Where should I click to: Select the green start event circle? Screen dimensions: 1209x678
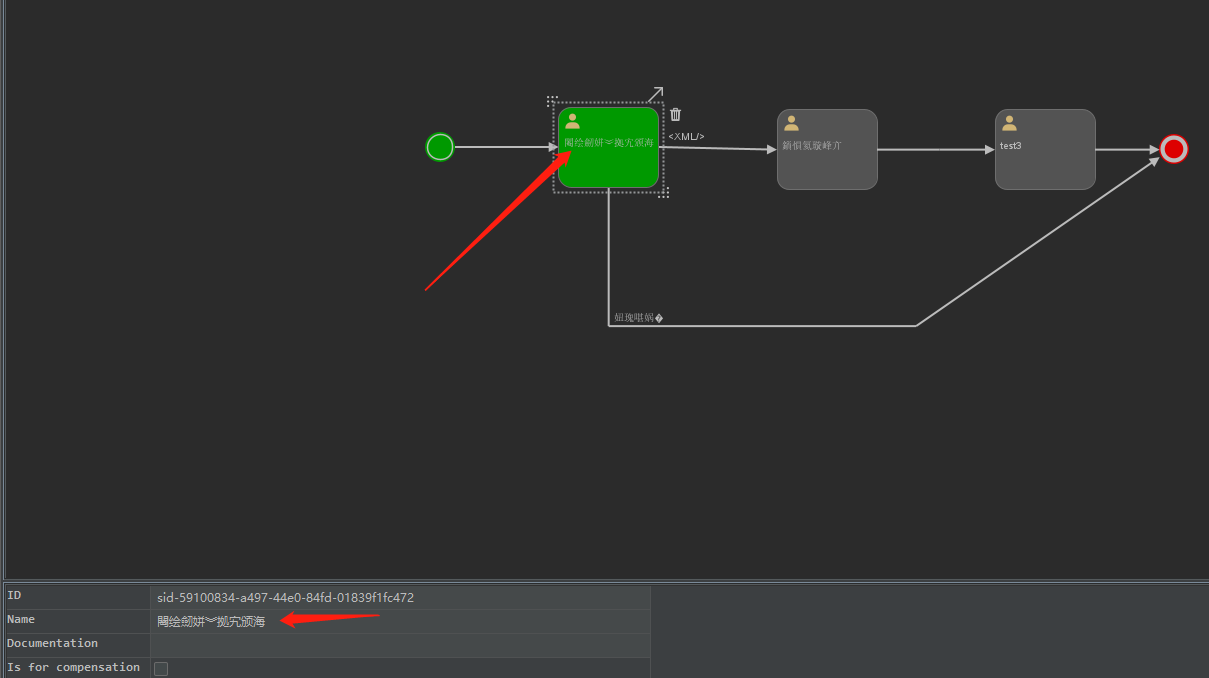point(439,146)
